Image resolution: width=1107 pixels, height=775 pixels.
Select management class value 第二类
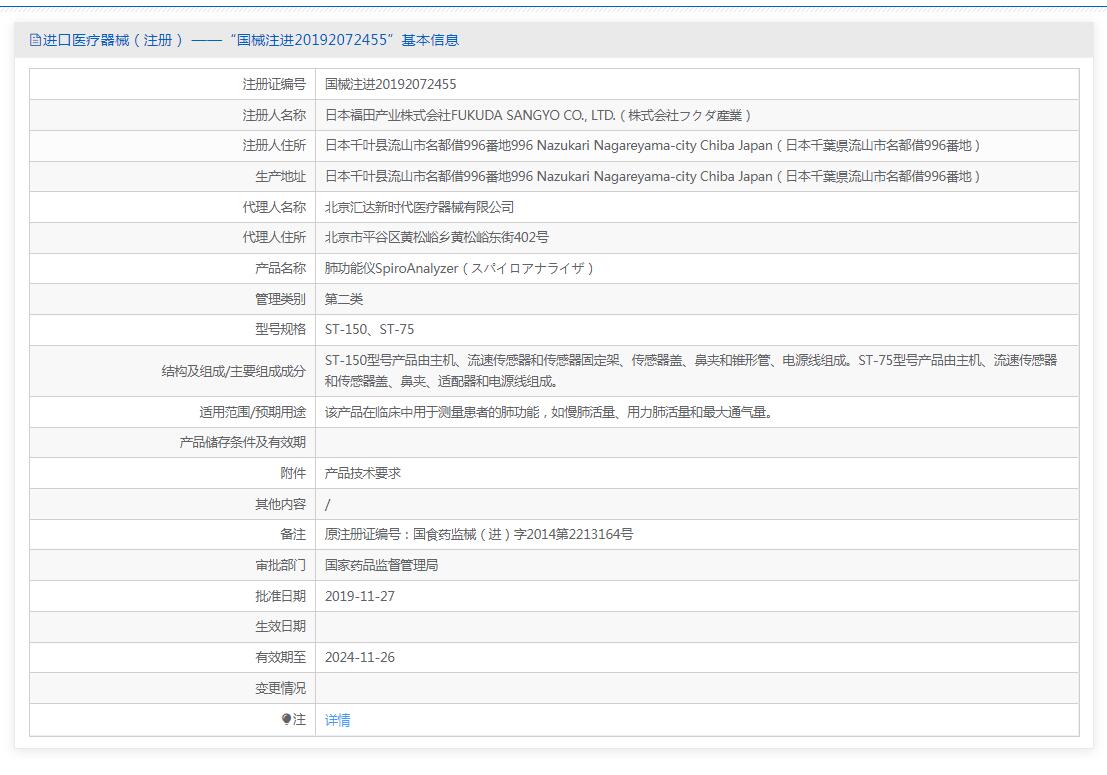(344, 299)
